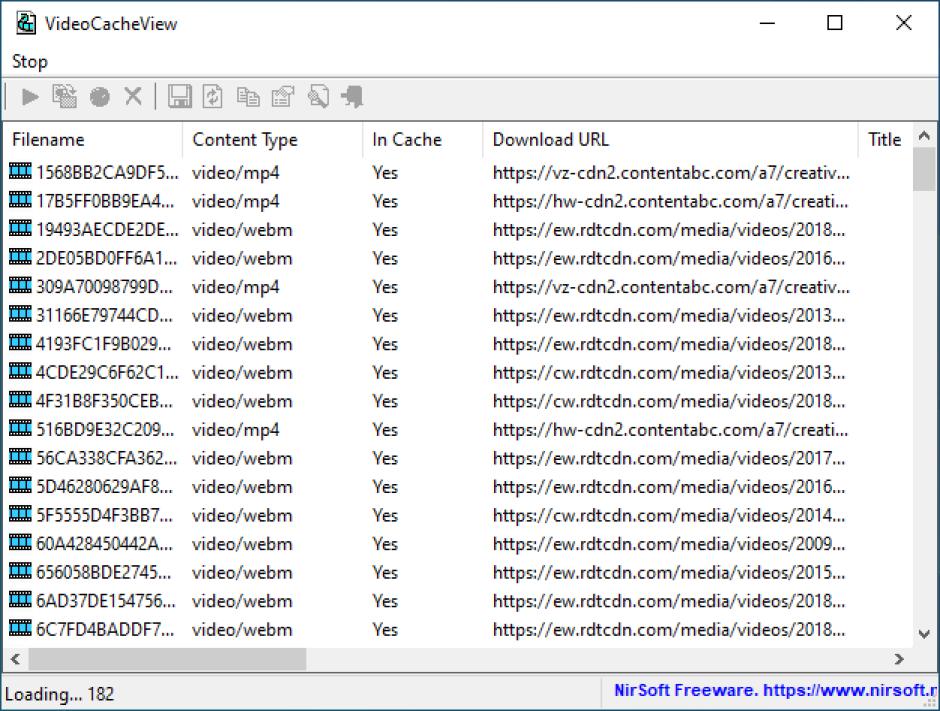Image resolution: width=940 pixels, height=711 pixels.
Task: Click the URL ending videos/2009...
Action: click(x=669, y=544)
